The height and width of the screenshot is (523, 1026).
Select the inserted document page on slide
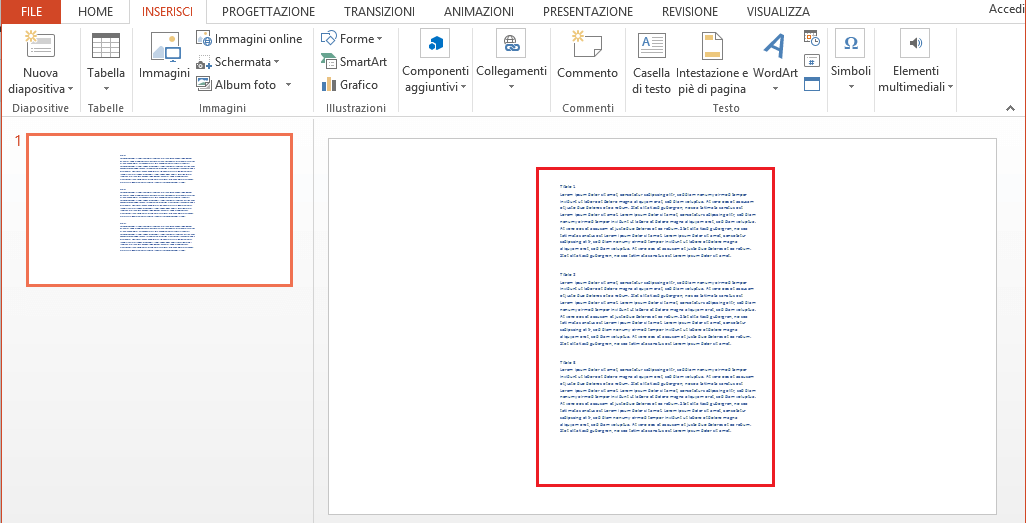(x=656, y=327)
